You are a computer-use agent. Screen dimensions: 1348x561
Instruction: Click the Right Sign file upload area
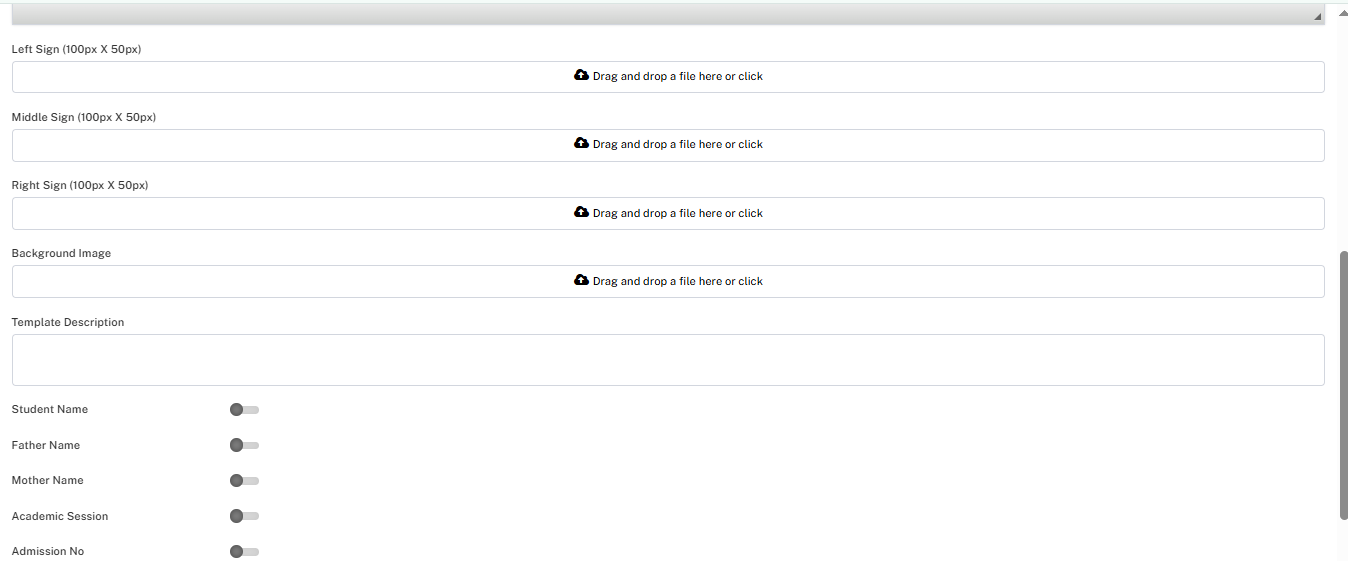668,213
